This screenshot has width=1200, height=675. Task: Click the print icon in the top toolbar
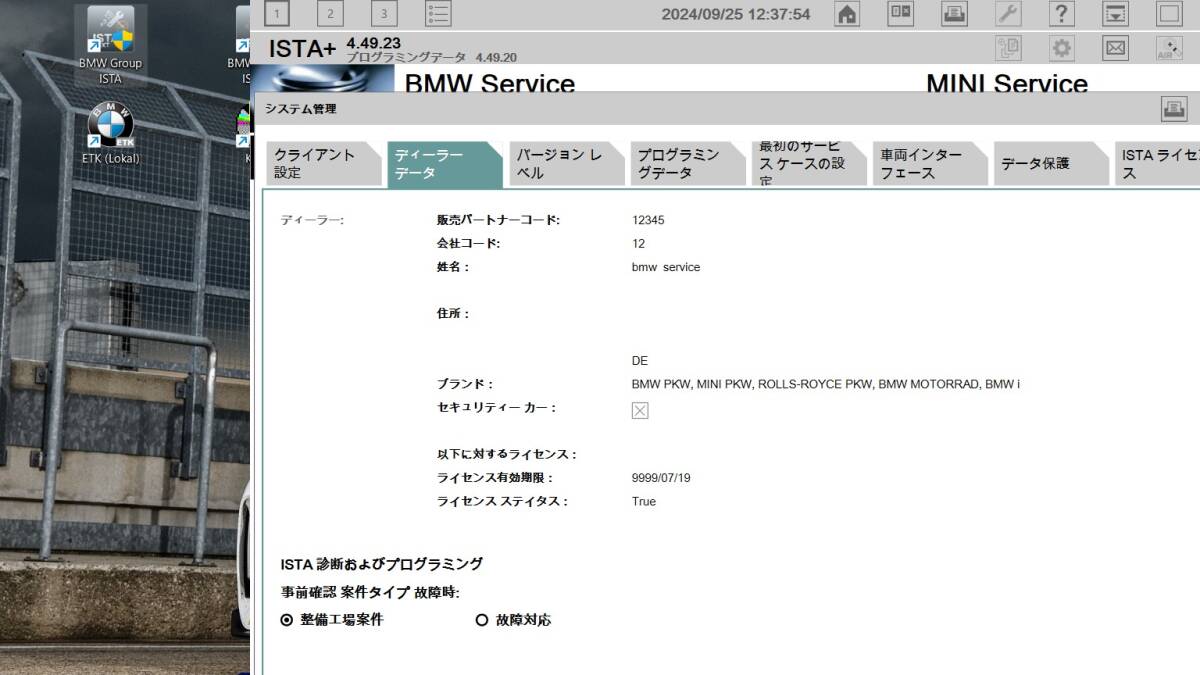[x=953, y=14]
